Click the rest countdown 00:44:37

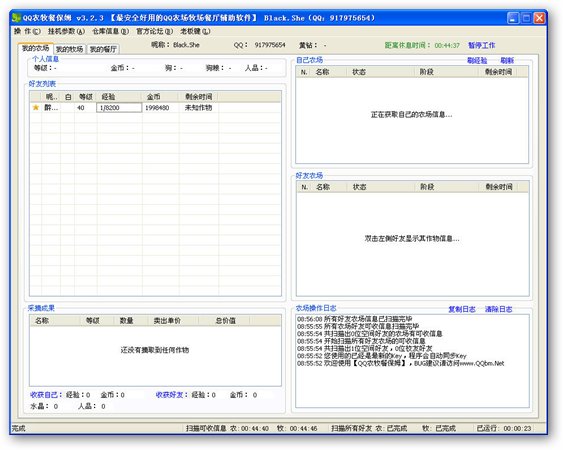(447, 45)
